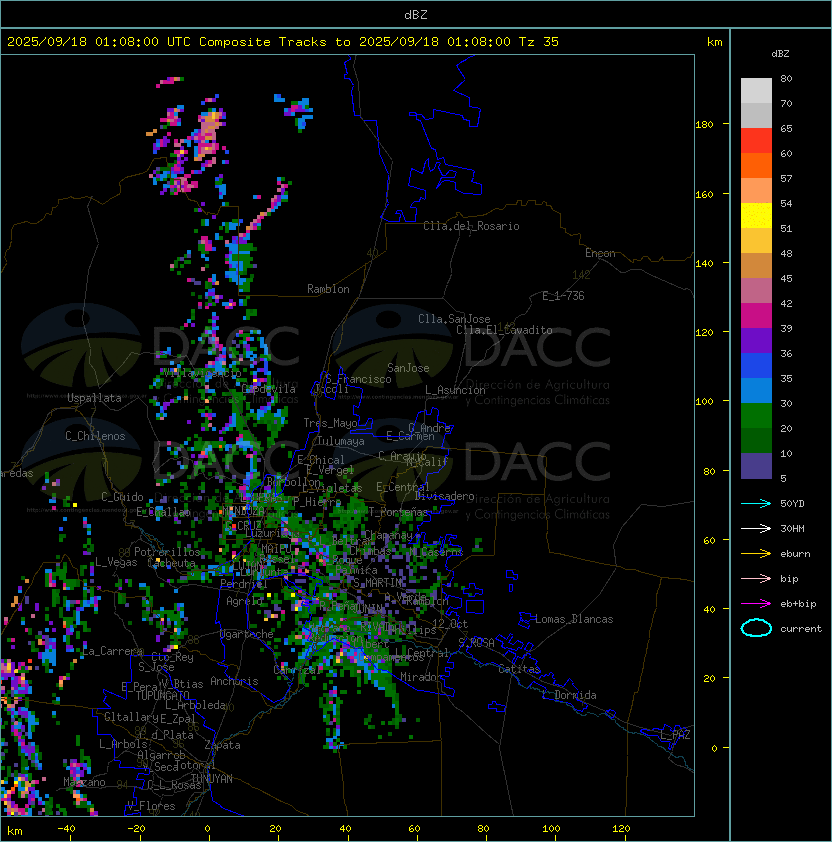Pick the light blue 30-35 dBZ swatch
The height and width of the screenshot is (842, 832).
(x=756, y=391)
